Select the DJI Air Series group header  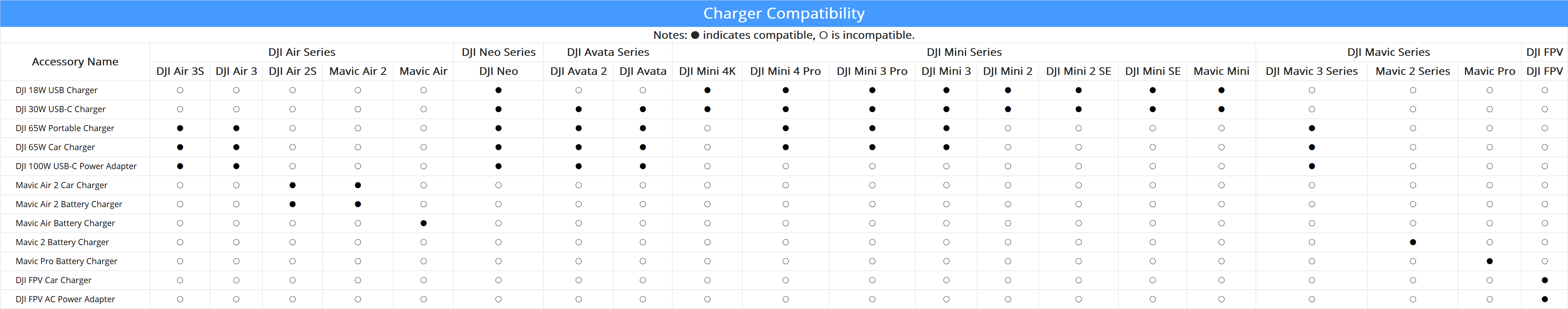(x=302, y=52)
